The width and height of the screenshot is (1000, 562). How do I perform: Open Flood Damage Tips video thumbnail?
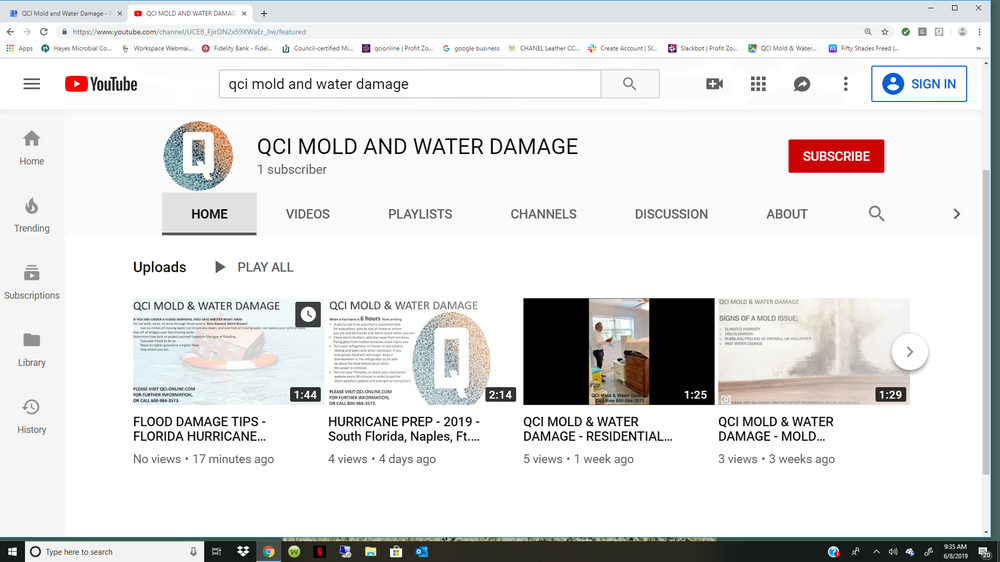coord(228,351)
